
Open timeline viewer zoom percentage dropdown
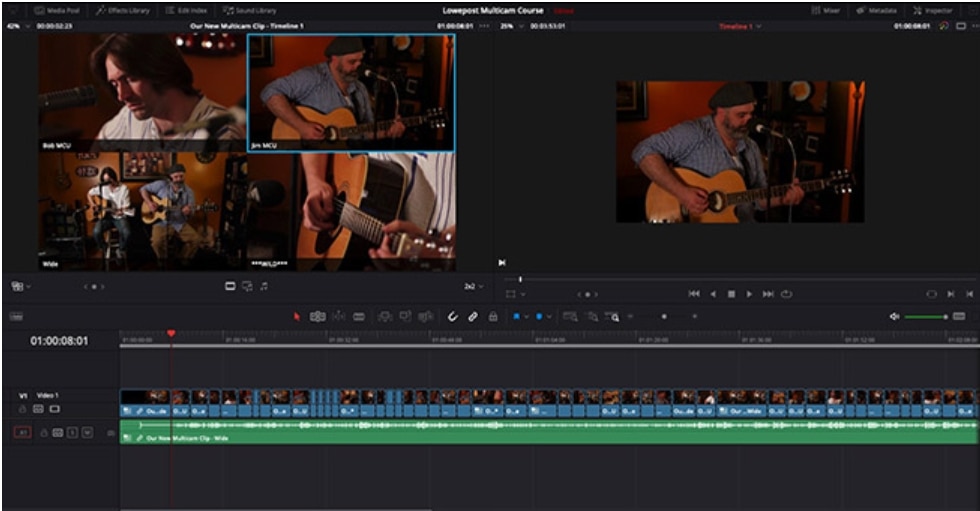pyautogui.click(x=511, y=26)
